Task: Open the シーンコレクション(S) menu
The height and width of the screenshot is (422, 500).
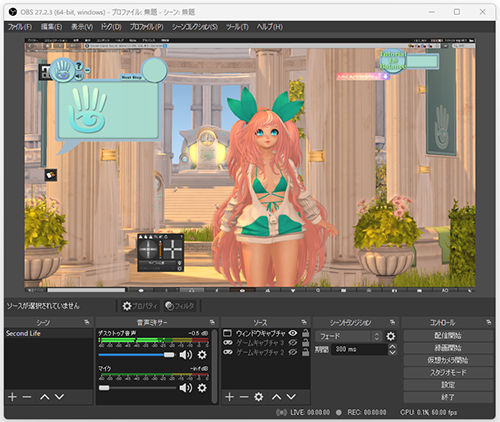Action: tap(195, 27)
